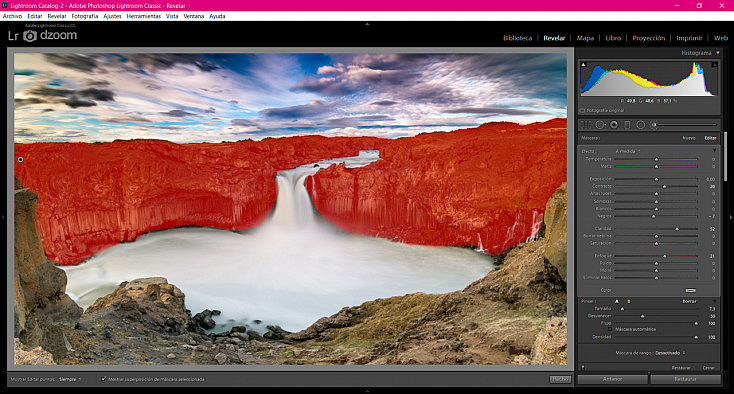
Task: Toggle highlight clipping indicator in histogram
Action: (x=714, y=65)
